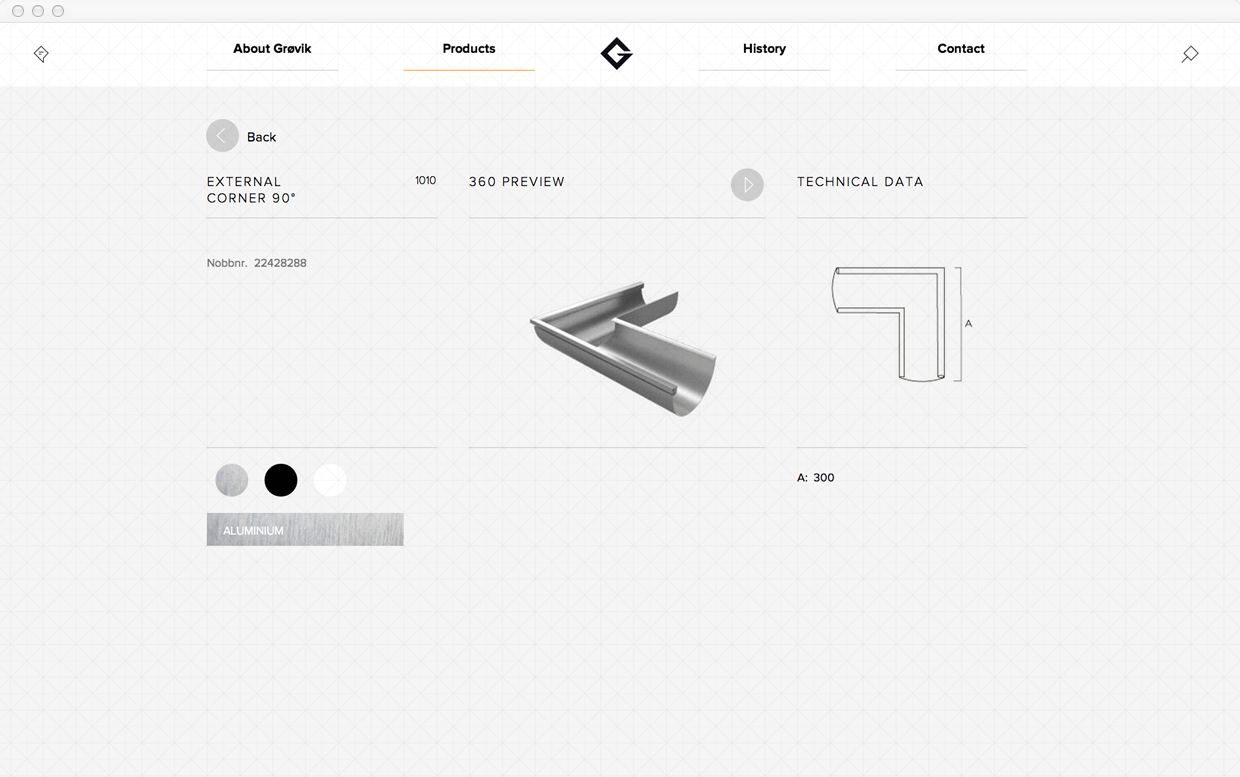The width and height of the screenshot is (1240, 777).
Task: Click the Grøvik diamond logo
Action: 616,53
